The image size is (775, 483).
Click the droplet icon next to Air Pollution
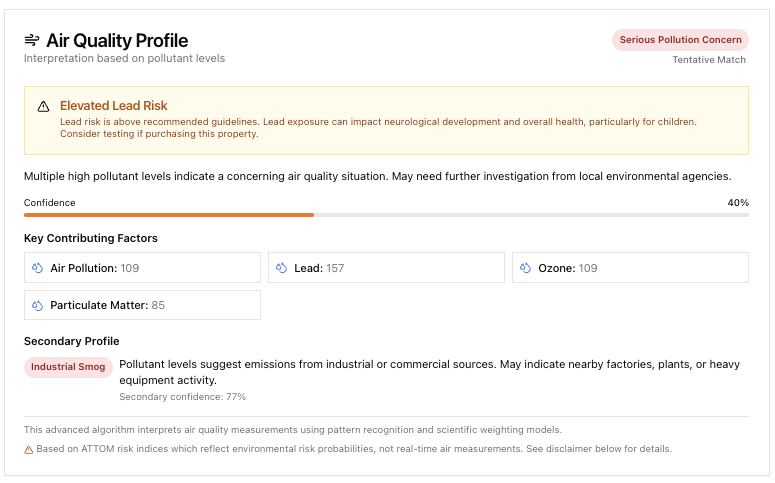(x=38, y=268)
